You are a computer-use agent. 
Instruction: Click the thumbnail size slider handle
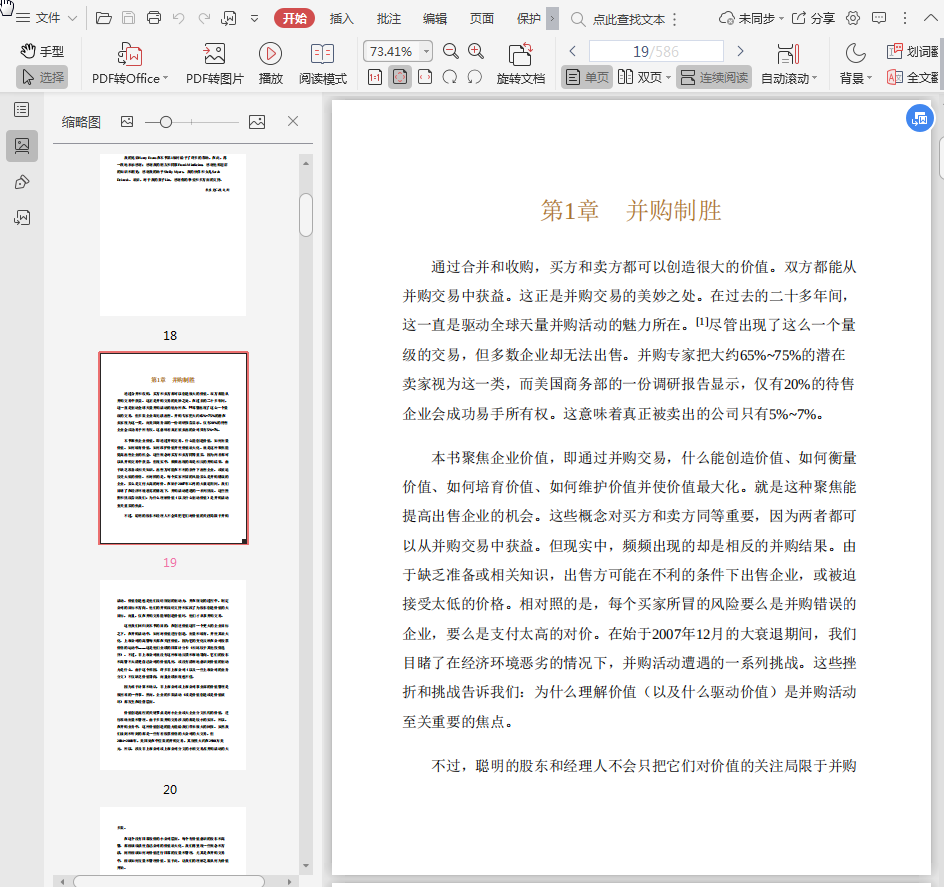[x=166, y=121]
